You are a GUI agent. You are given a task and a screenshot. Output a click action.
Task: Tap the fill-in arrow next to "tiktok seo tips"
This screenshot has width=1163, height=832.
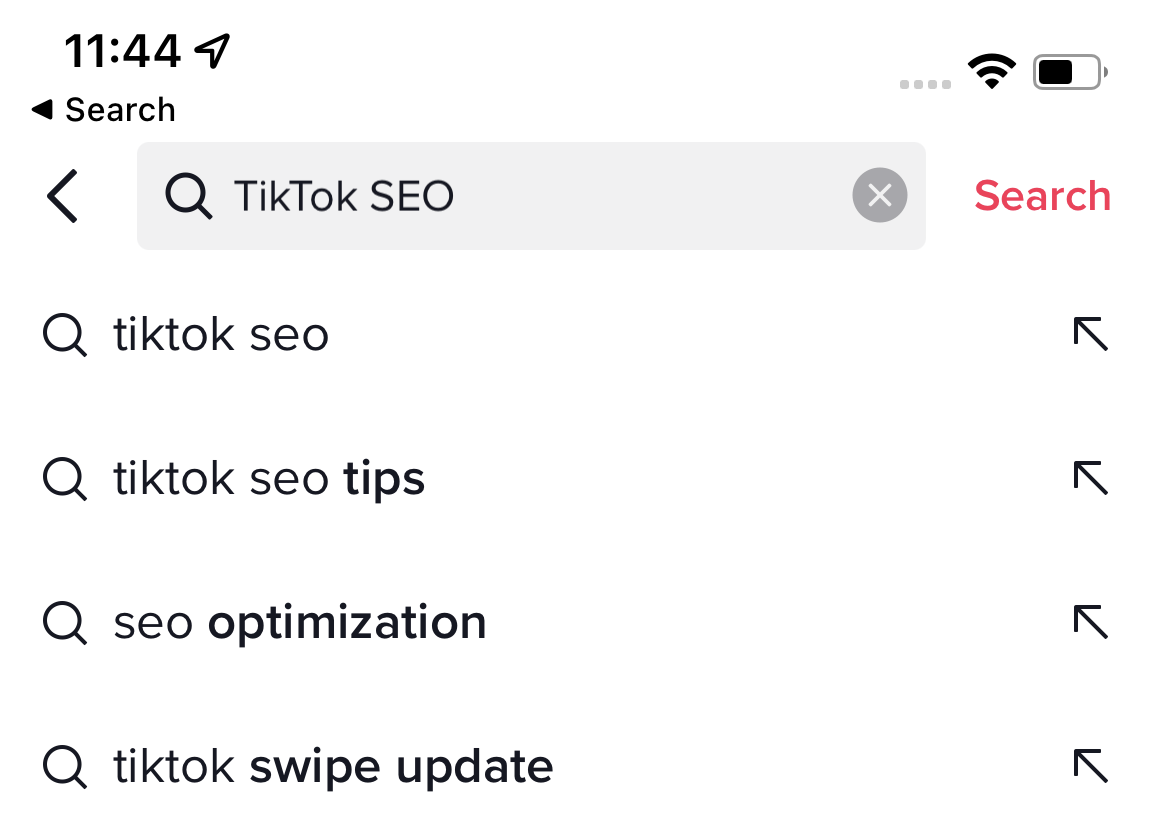1091,478
